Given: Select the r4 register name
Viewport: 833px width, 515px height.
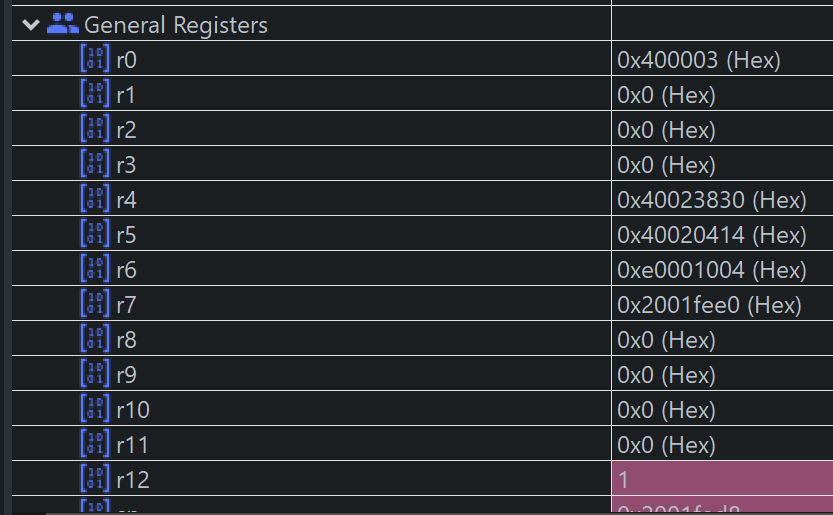Looking at the screenshot, I should click(x=126, y=200).
